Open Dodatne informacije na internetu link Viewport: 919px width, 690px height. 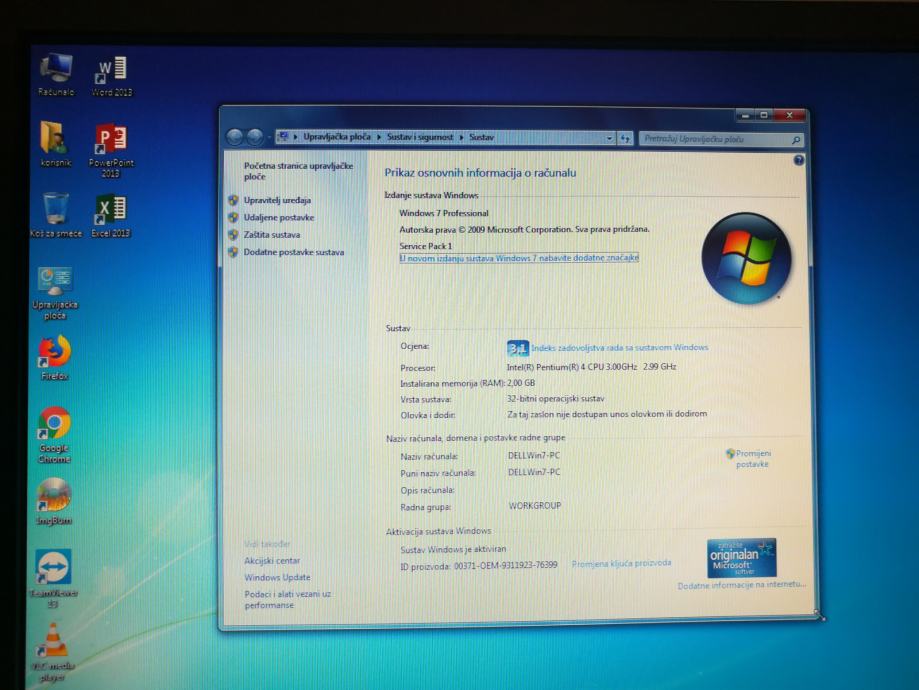[741, 586]
